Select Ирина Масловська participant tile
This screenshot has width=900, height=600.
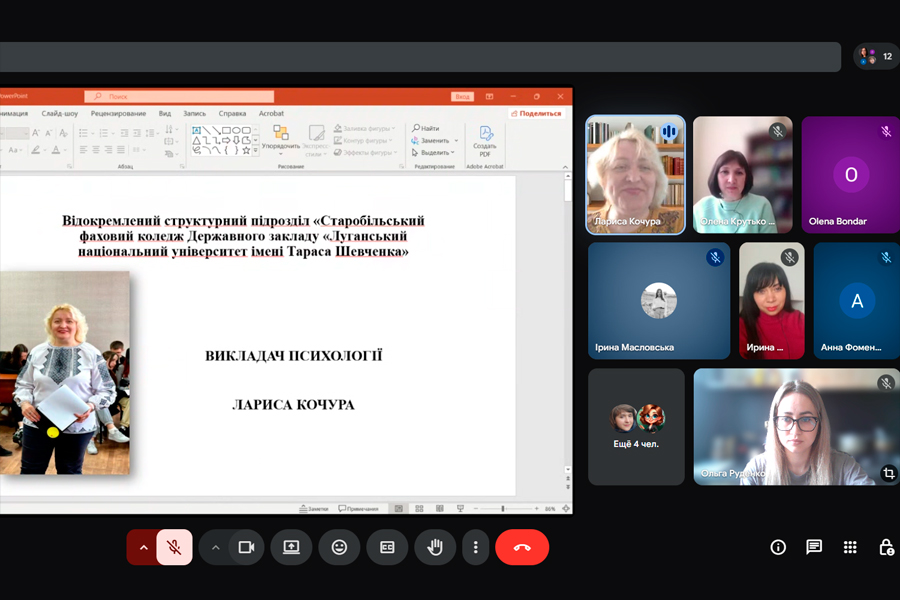(x=659, y=300)
